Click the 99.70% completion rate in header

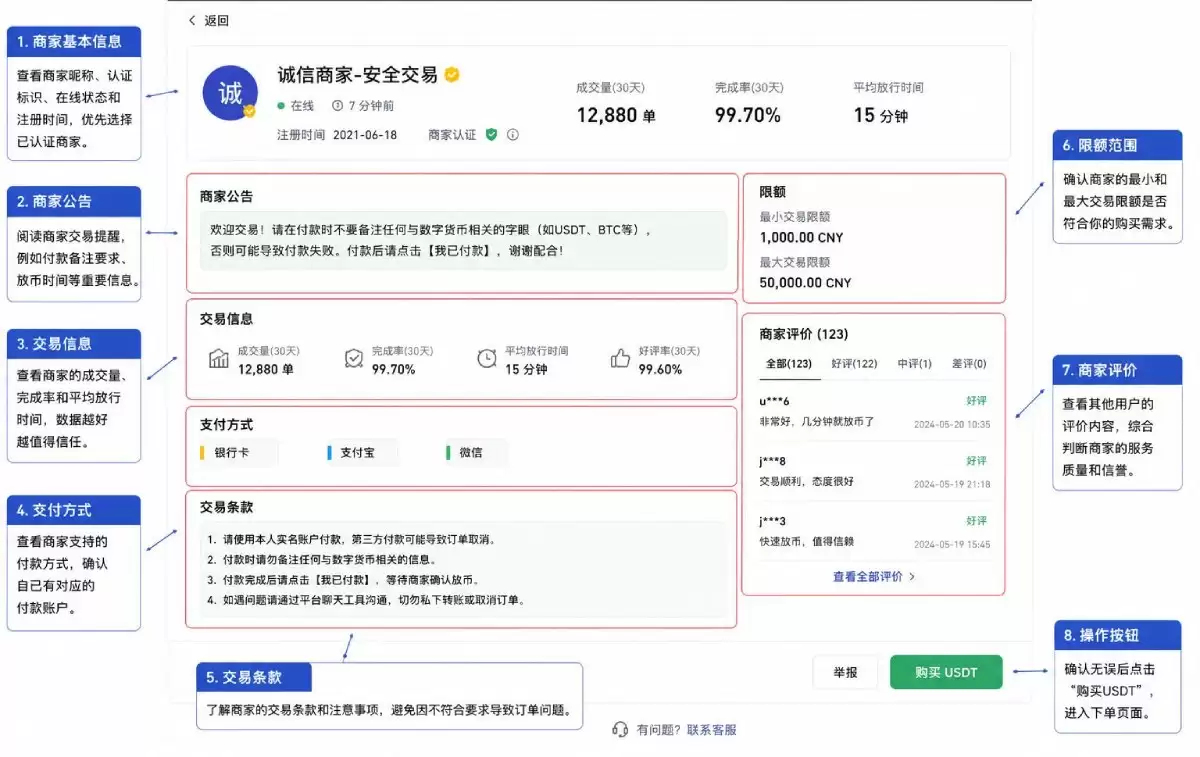click(x=747, y=115)
